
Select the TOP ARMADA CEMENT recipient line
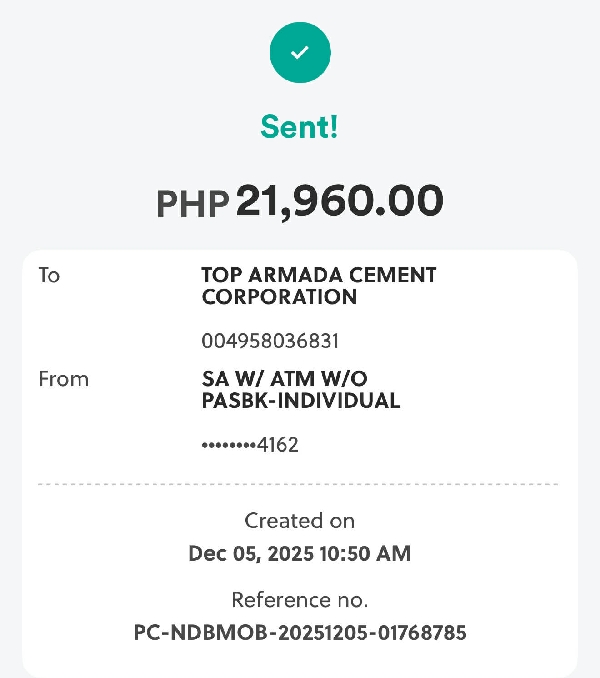[x=318, y=275]
